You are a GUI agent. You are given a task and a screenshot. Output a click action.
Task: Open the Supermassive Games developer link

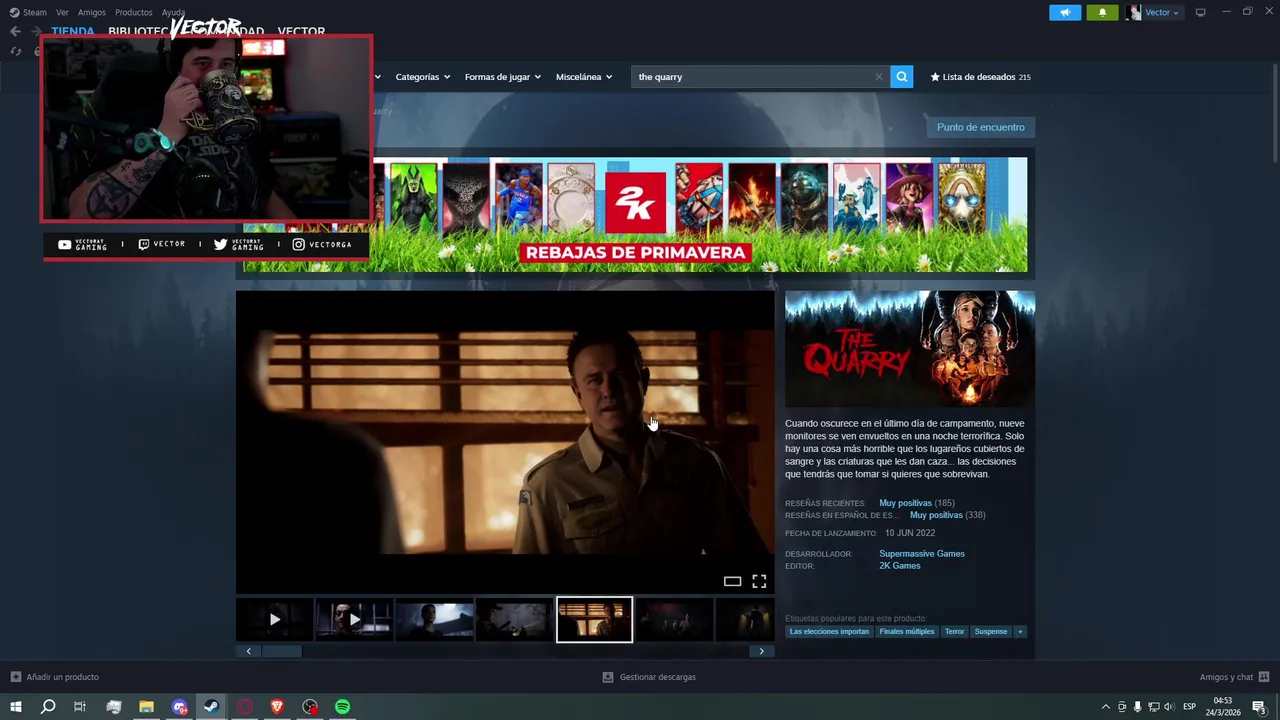point(922,554)
